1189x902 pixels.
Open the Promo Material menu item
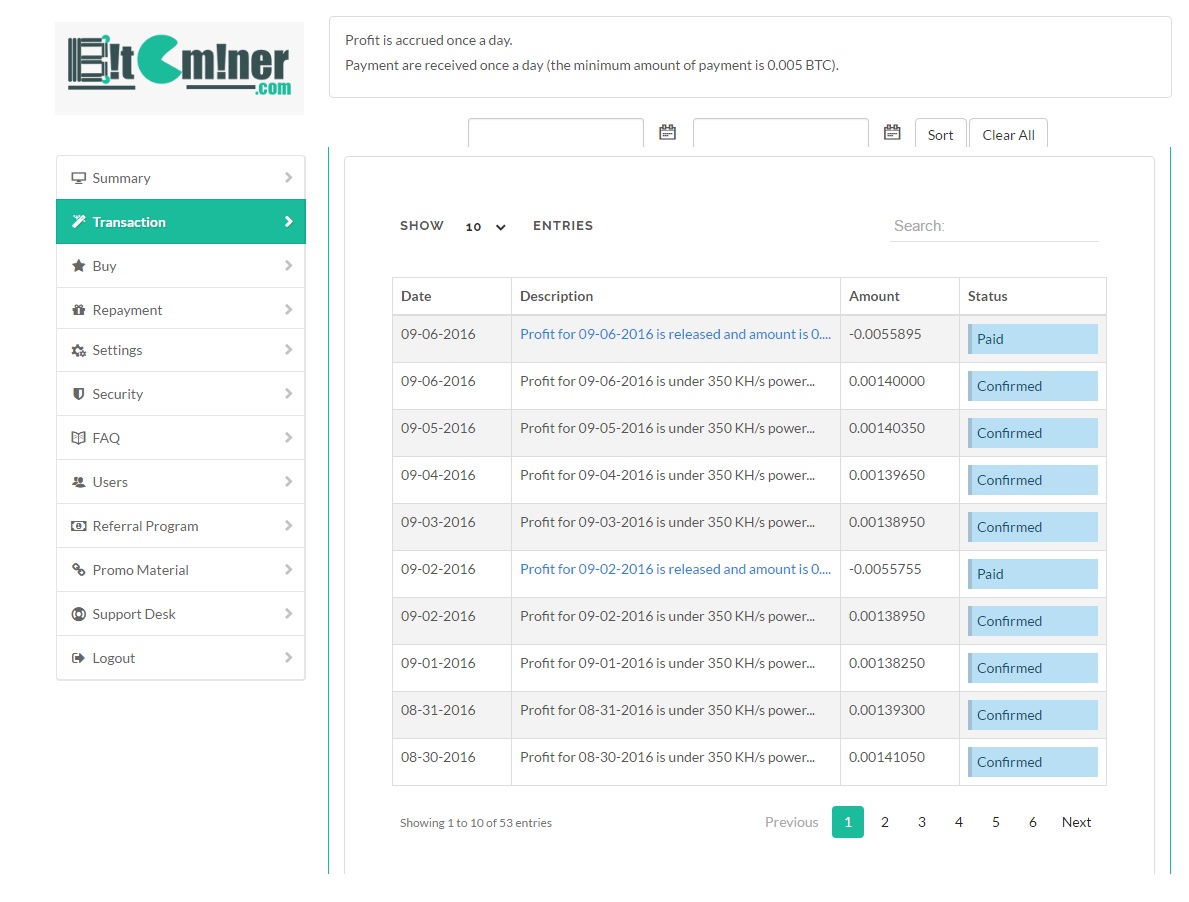tap(140, 570)
